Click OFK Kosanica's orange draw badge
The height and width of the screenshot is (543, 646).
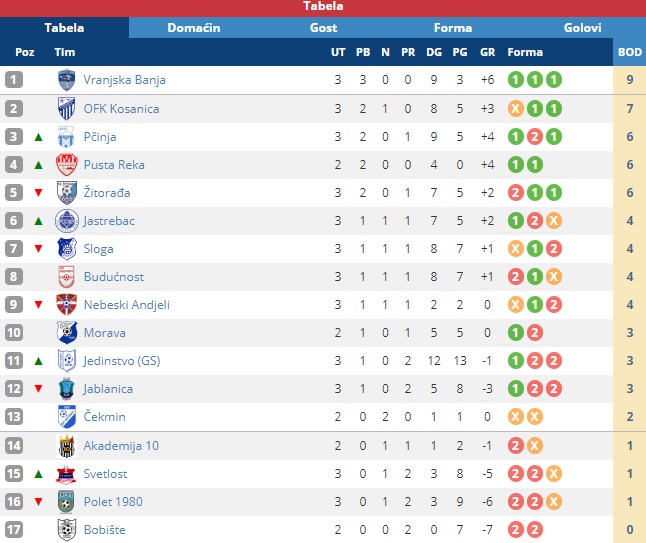515,109
